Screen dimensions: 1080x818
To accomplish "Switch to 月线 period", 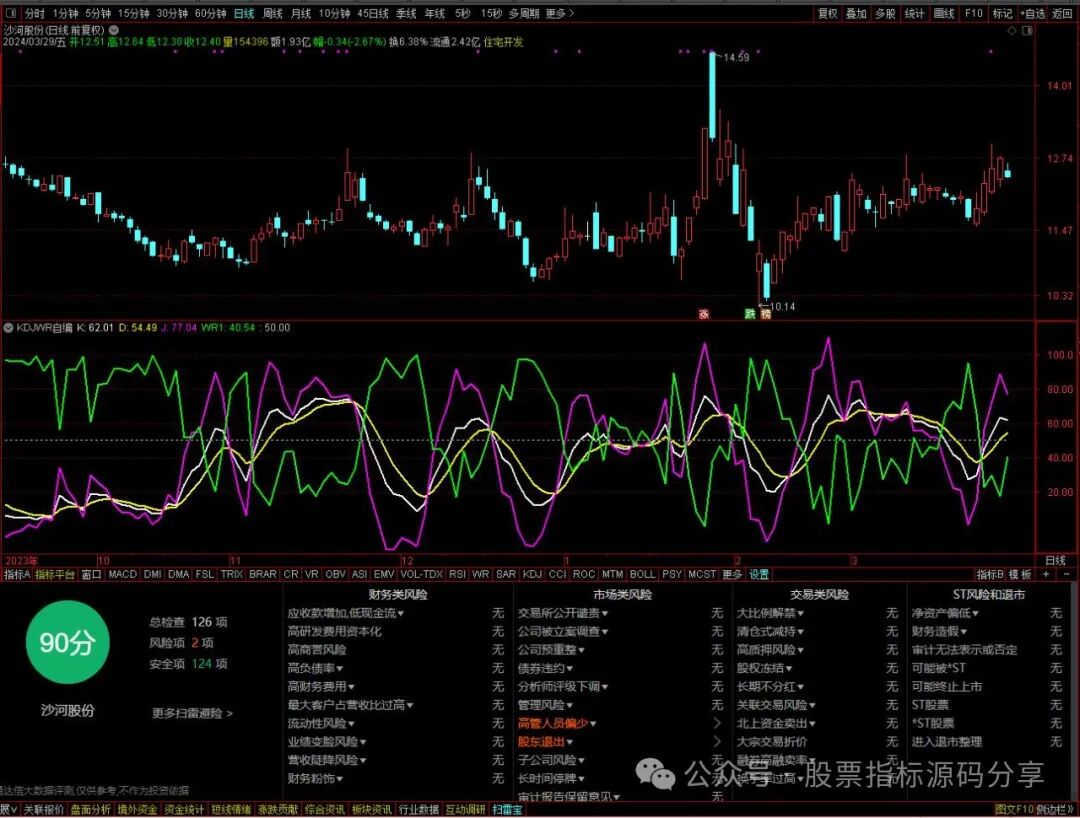I will (300, 13).
